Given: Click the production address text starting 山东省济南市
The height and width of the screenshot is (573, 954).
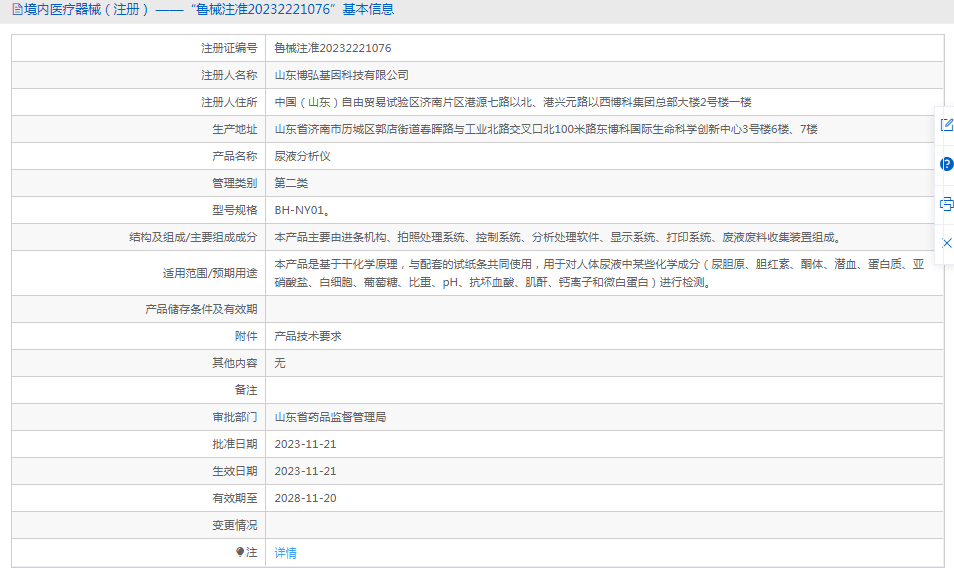Looking at the screenshot, I should point(546,129).
